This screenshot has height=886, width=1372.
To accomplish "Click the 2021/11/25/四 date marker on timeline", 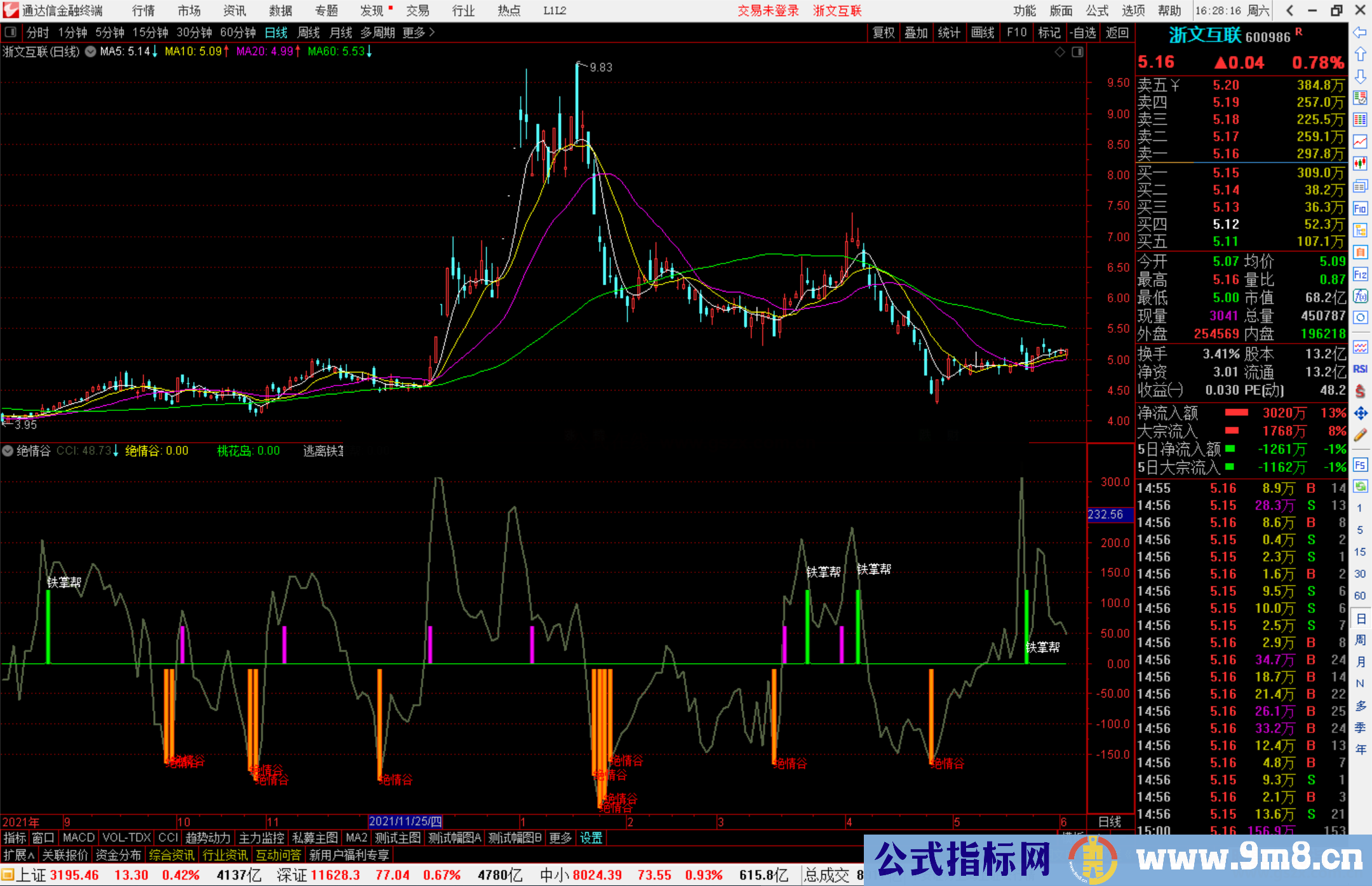I will click(405, 822).
